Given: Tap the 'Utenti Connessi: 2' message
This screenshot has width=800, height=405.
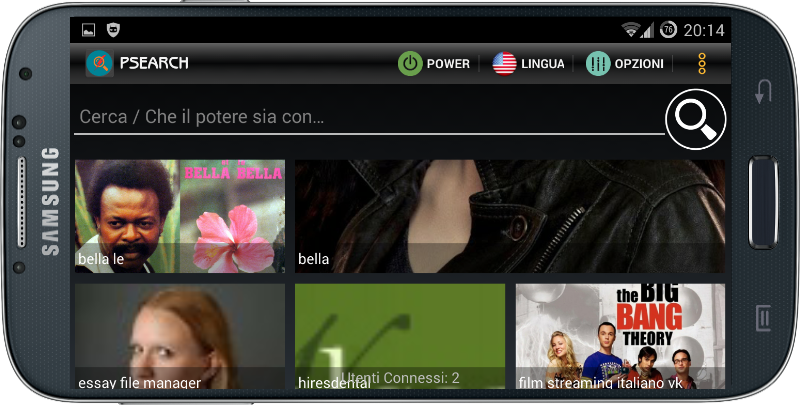Looking at the screenshot, I should (x=400, y=378).
